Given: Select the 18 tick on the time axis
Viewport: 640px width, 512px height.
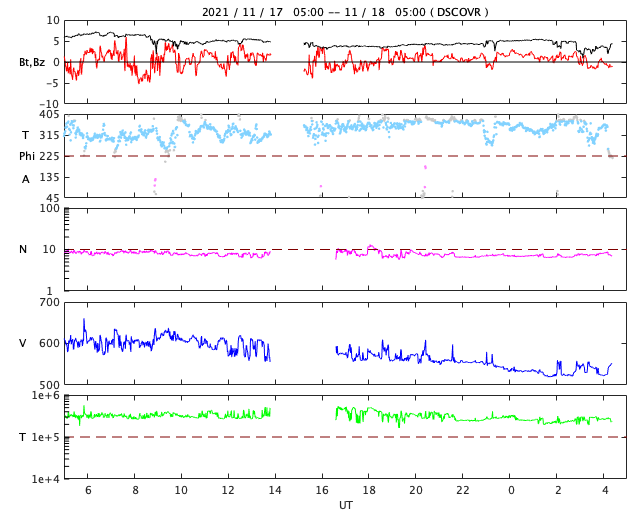Looking at the screenshot, I should point(369,490).
